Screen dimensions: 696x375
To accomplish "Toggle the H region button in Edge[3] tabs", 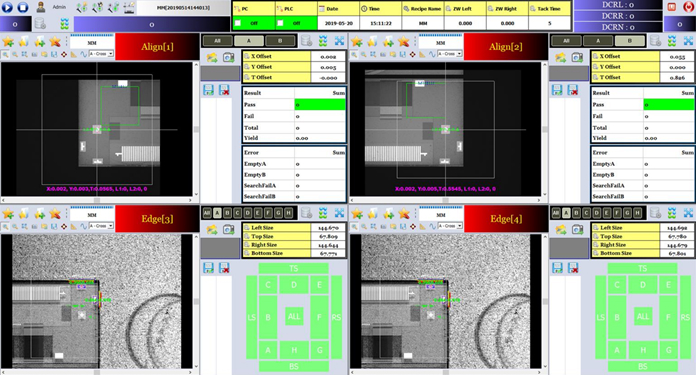I will (289, 213).
